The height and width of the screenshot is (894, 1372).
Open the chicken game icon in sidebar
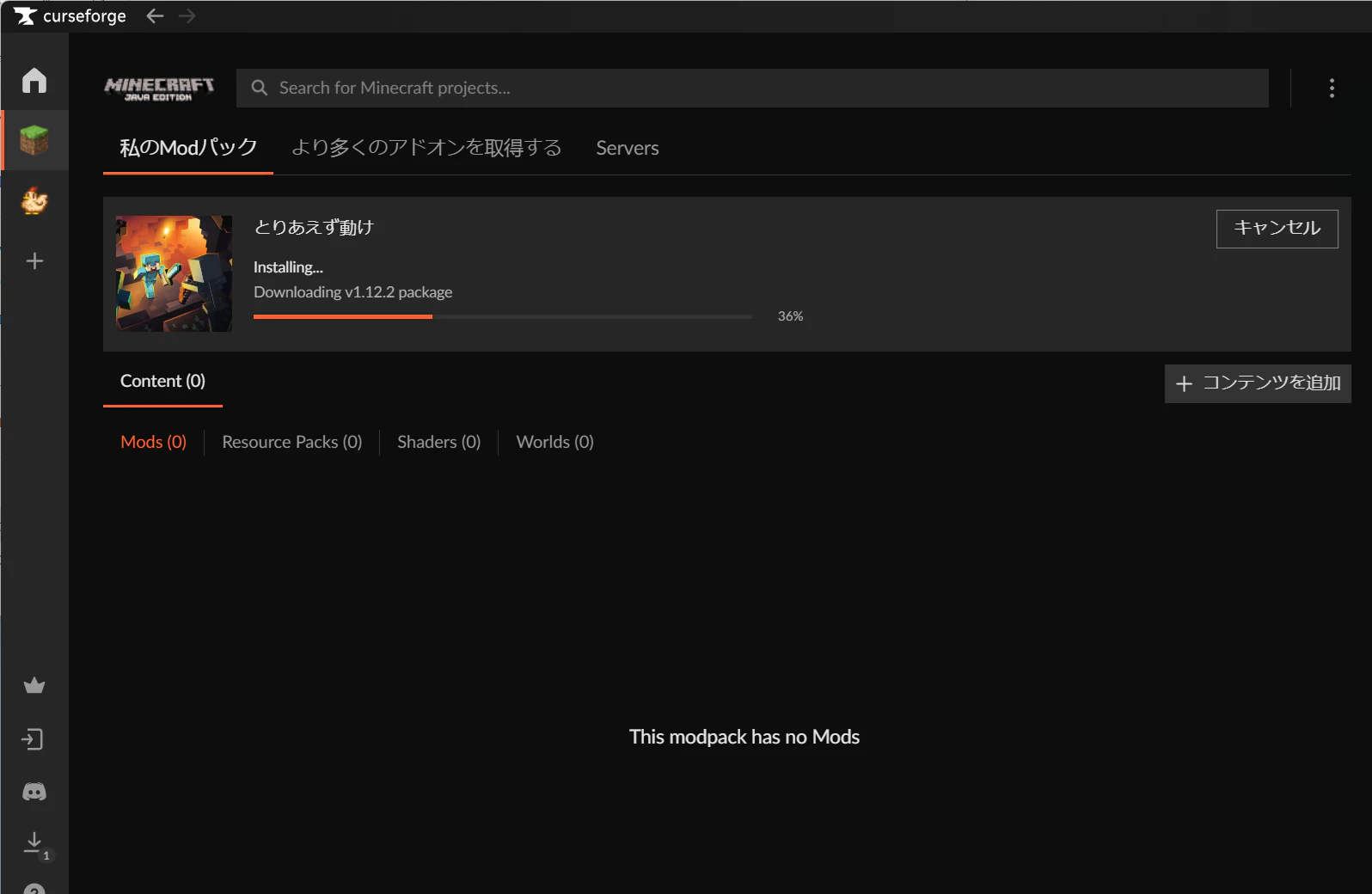click(34, 200)
